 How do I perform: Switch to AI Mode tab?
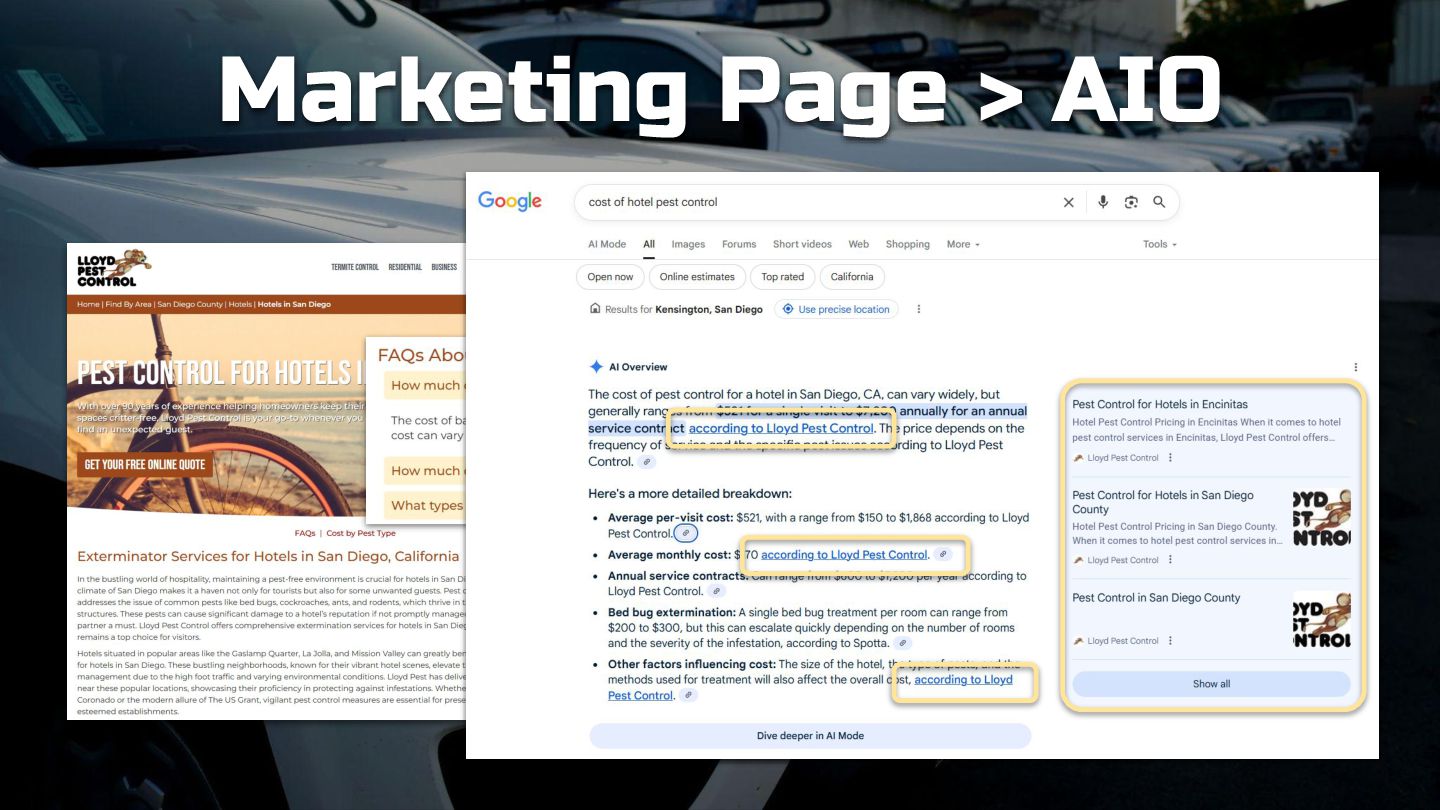click(x=607, y=244)
